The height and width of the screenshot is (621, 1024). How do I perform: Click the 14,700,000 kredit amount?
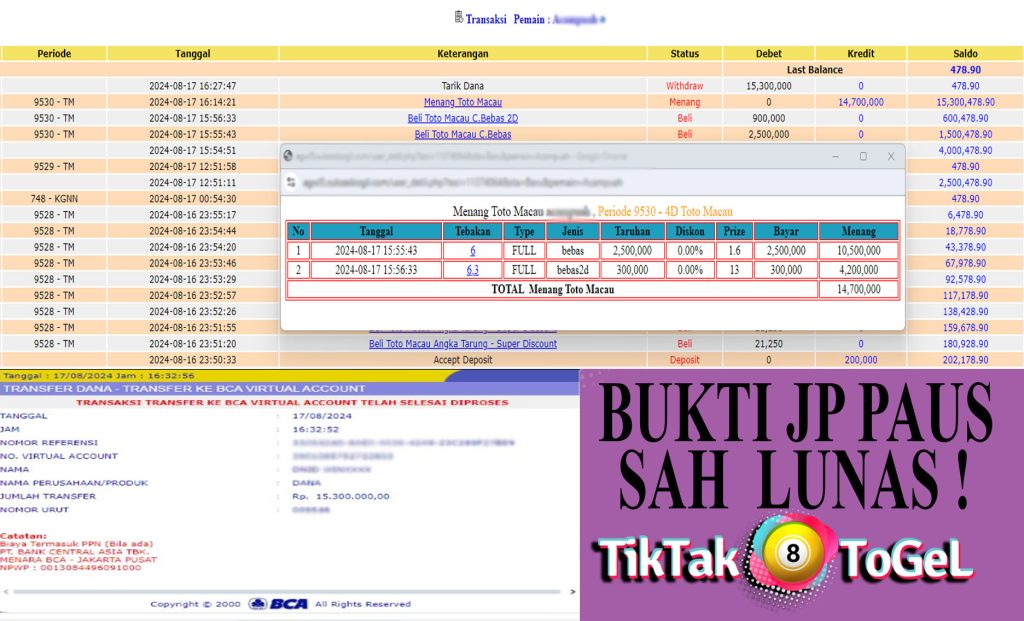[x=860, y=102]
